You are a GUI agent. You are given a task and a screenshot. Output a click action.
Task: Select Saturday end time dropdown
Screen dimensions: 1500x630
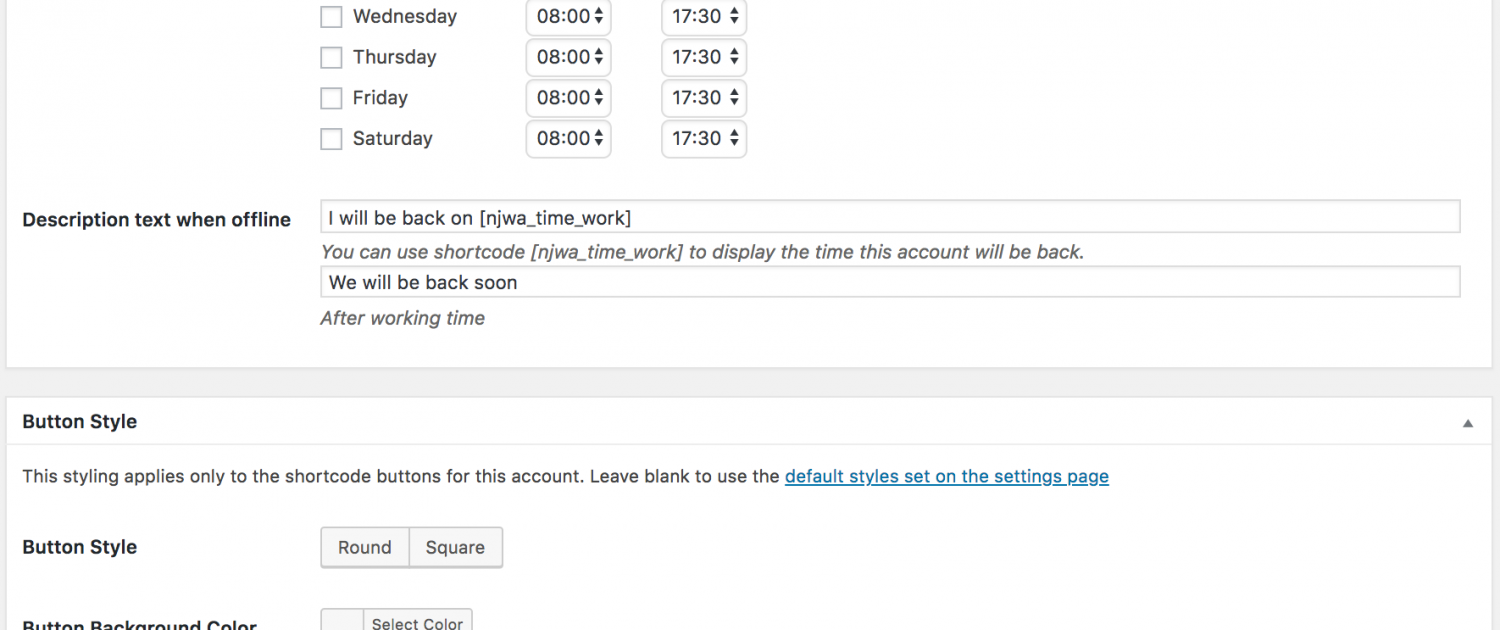[x=704, y=139]
